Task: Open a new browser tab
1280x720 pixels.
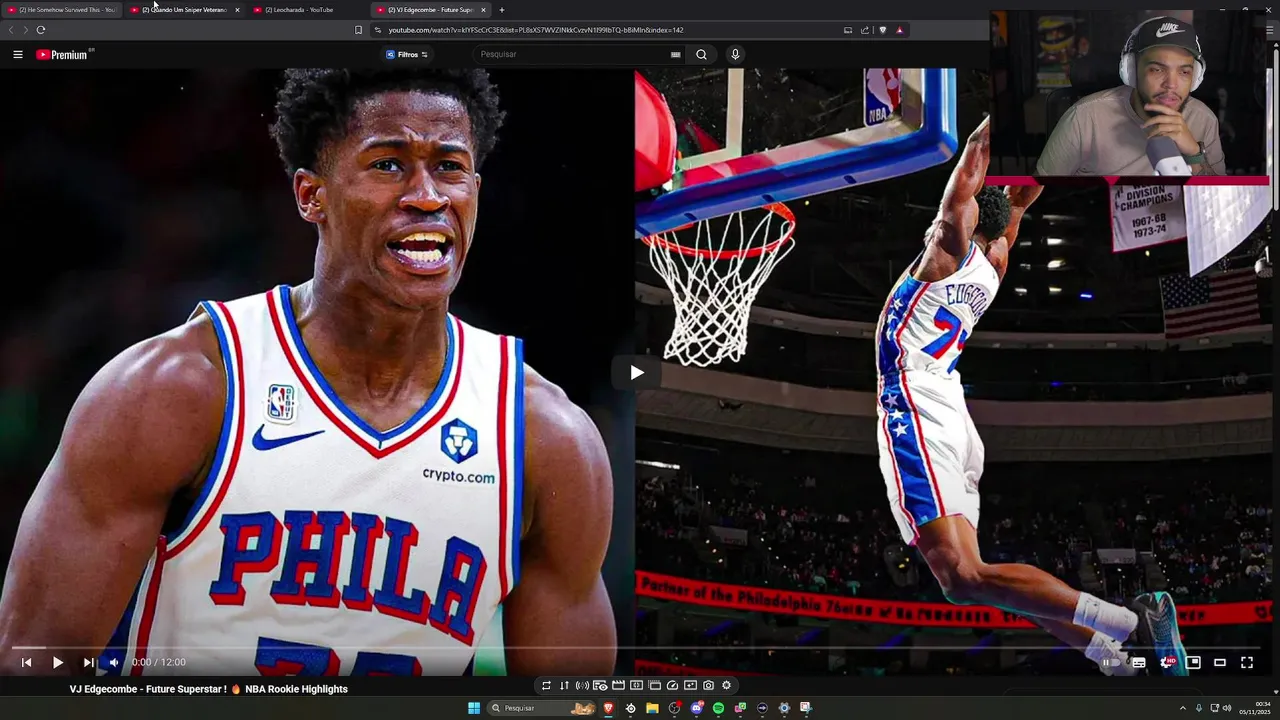Action: pyautogui.click(x=502, y=10)
